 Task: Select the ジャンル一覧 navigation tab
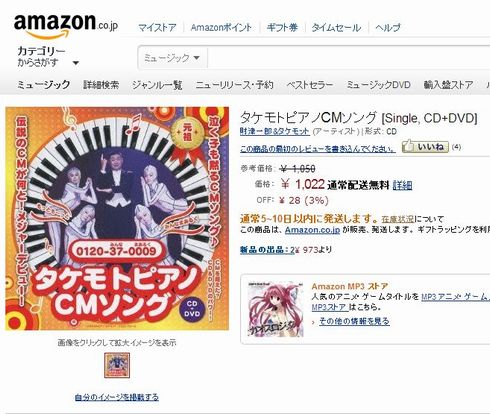(157, 85)
